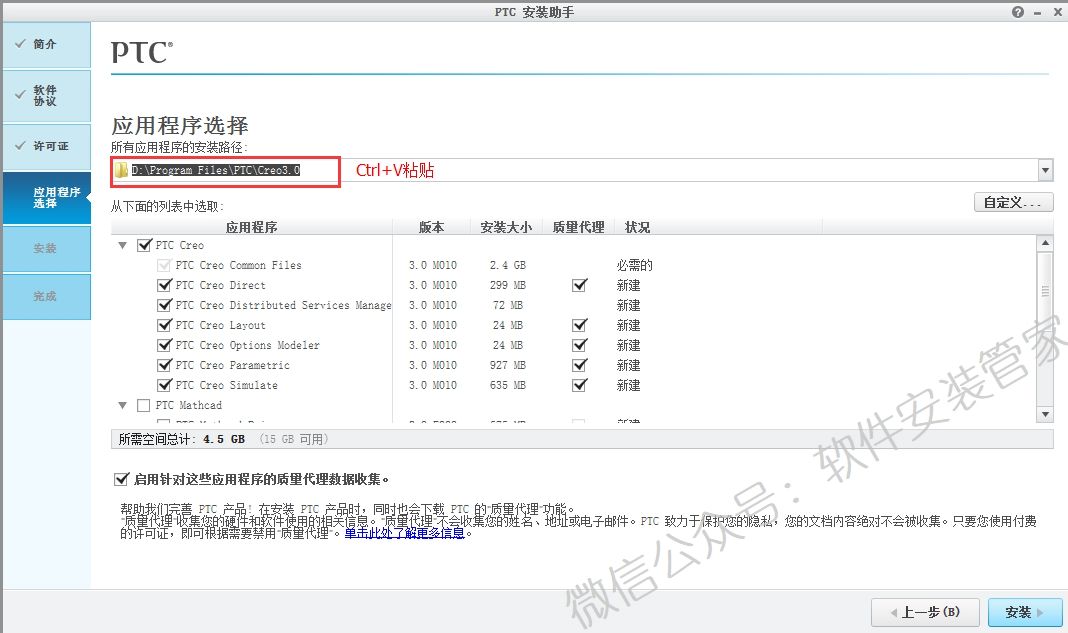This screenshot has width=1068, height=633.
Task: Click the 自定义... button
Action: 1013,202
